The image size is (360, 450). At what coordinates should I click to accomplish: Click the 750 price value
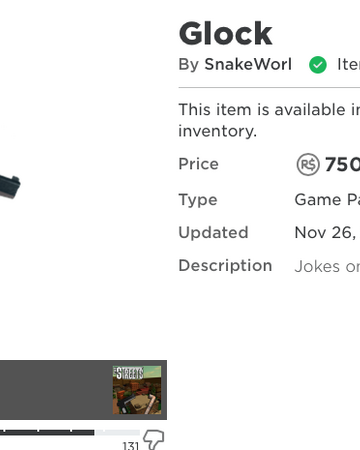[x=342, y=164]
